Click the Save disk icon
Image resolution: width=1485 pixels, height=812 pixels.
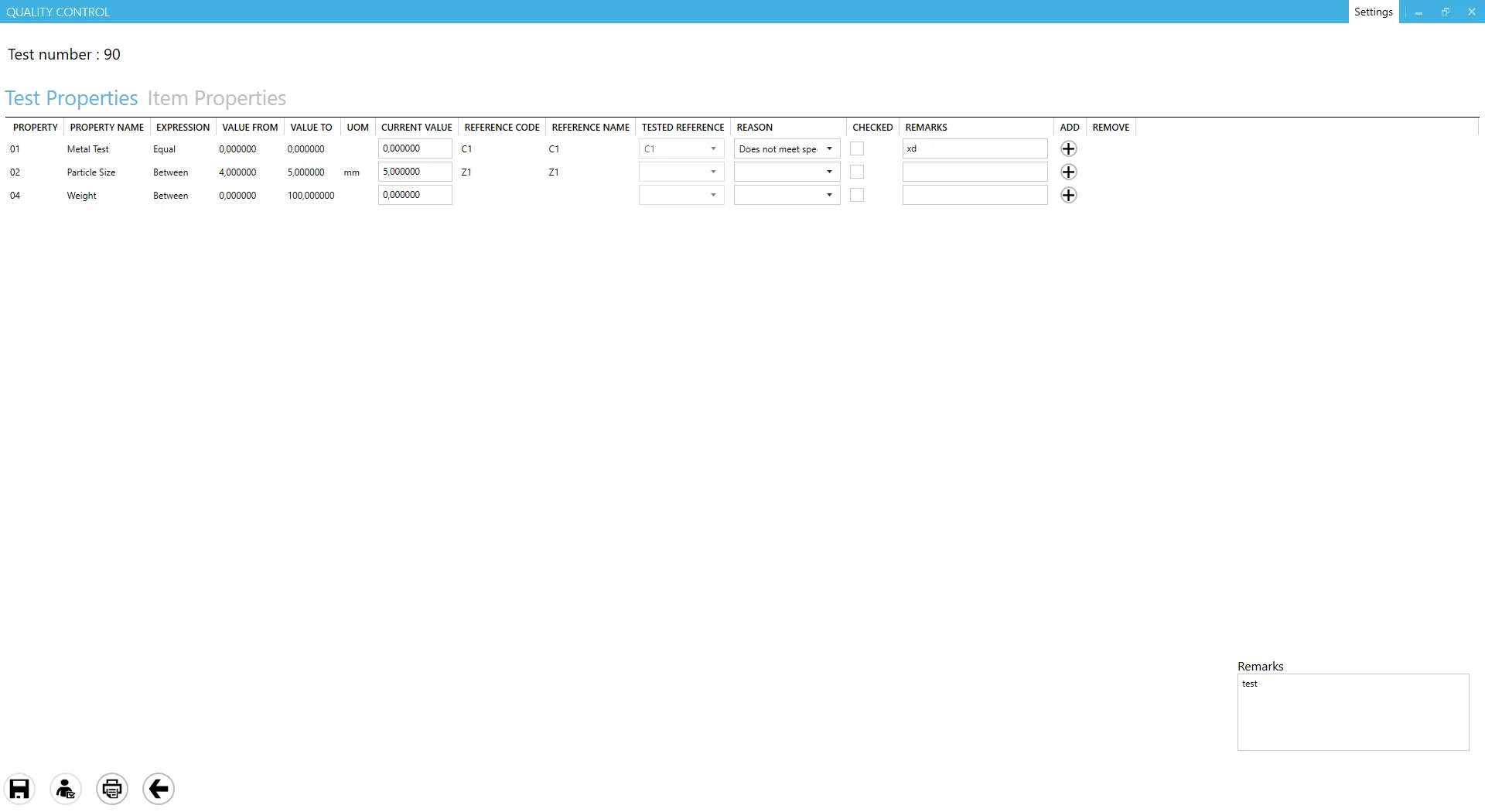click(x=19, y=789)
